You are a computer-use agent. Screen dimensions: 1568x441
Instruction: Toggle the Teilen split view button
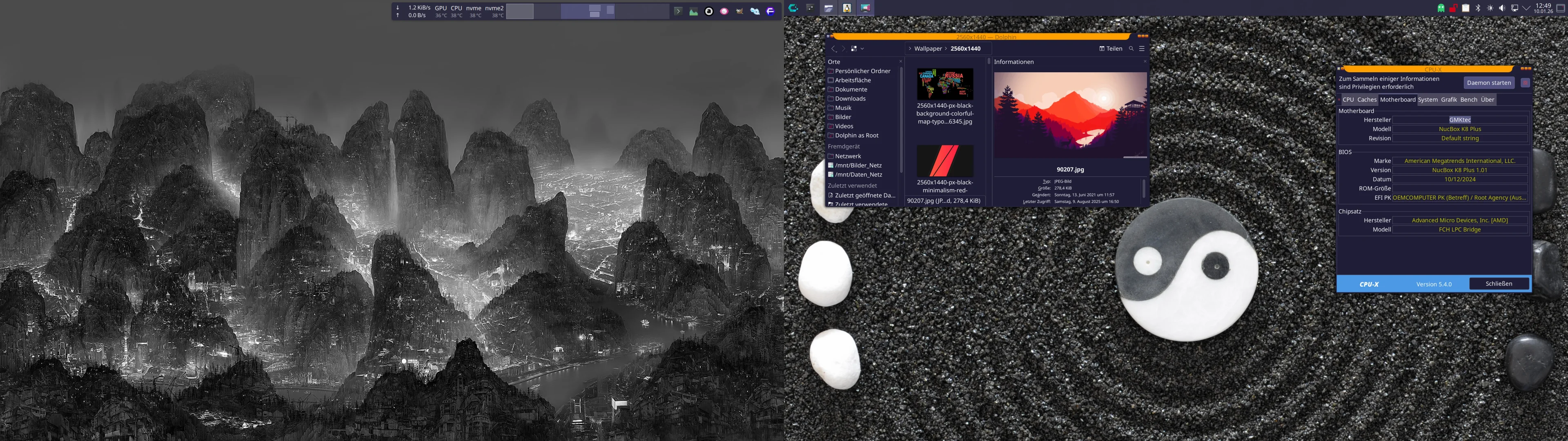point(1110,49)
